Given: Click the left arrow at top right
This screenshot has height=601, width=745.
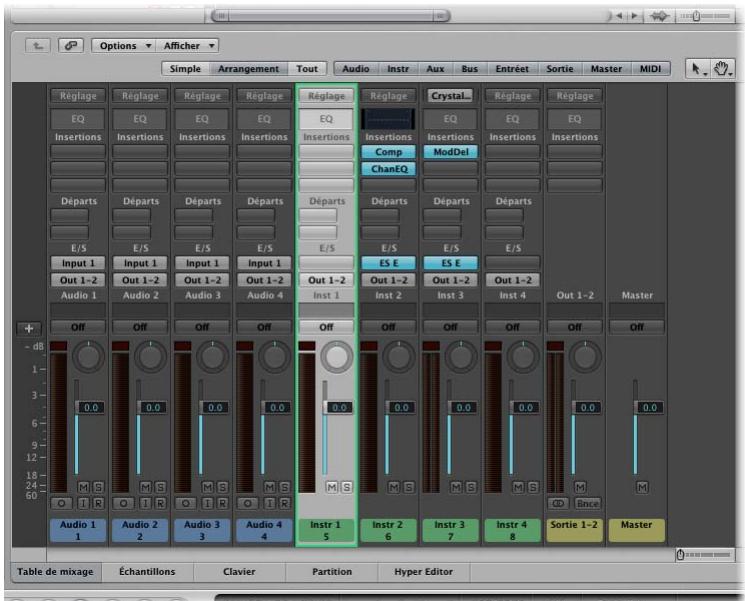Looking at the screenshot, I should 619,16.
